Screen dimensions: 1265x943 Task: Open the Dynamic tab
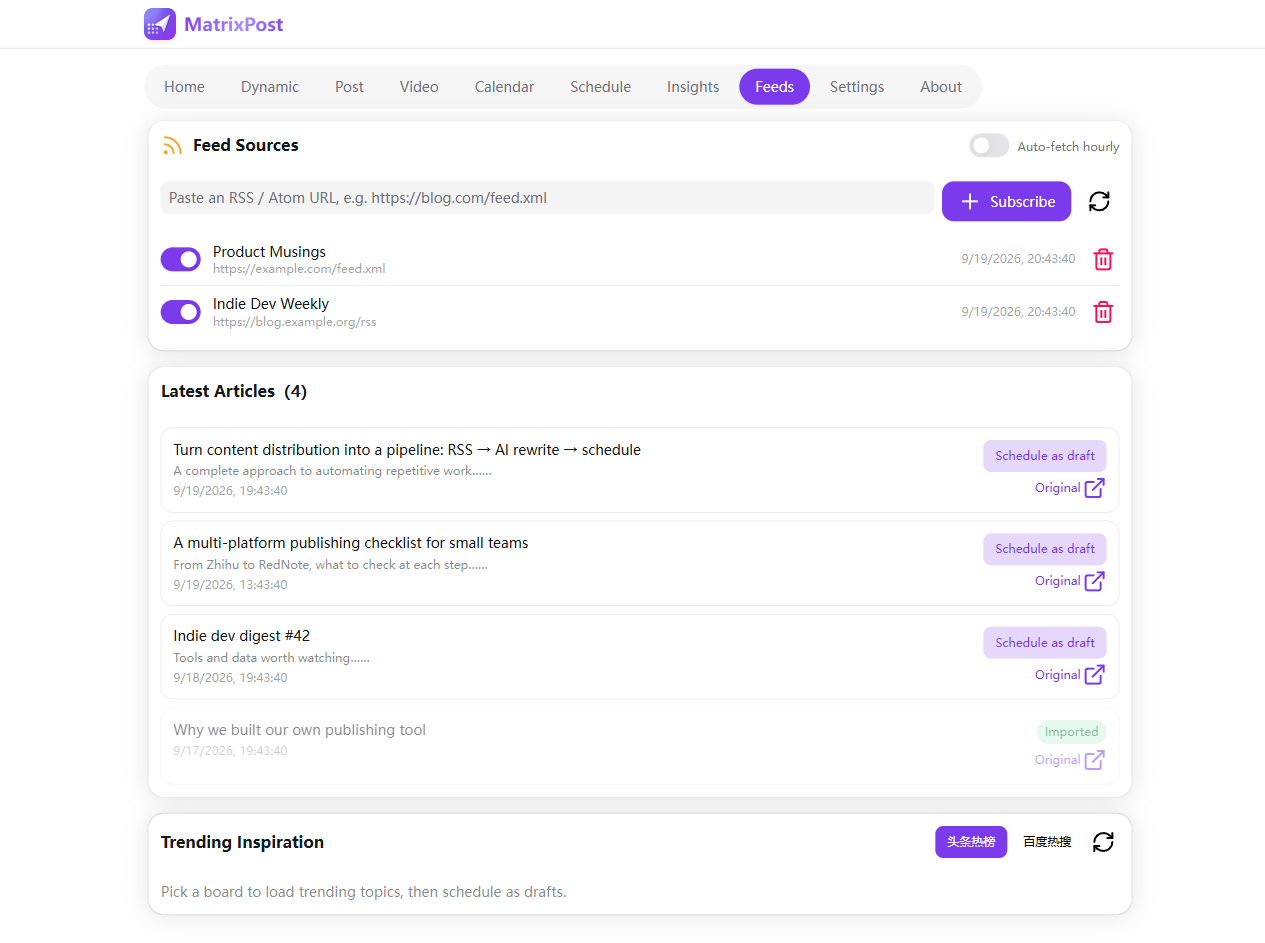(x=270, y=87)
